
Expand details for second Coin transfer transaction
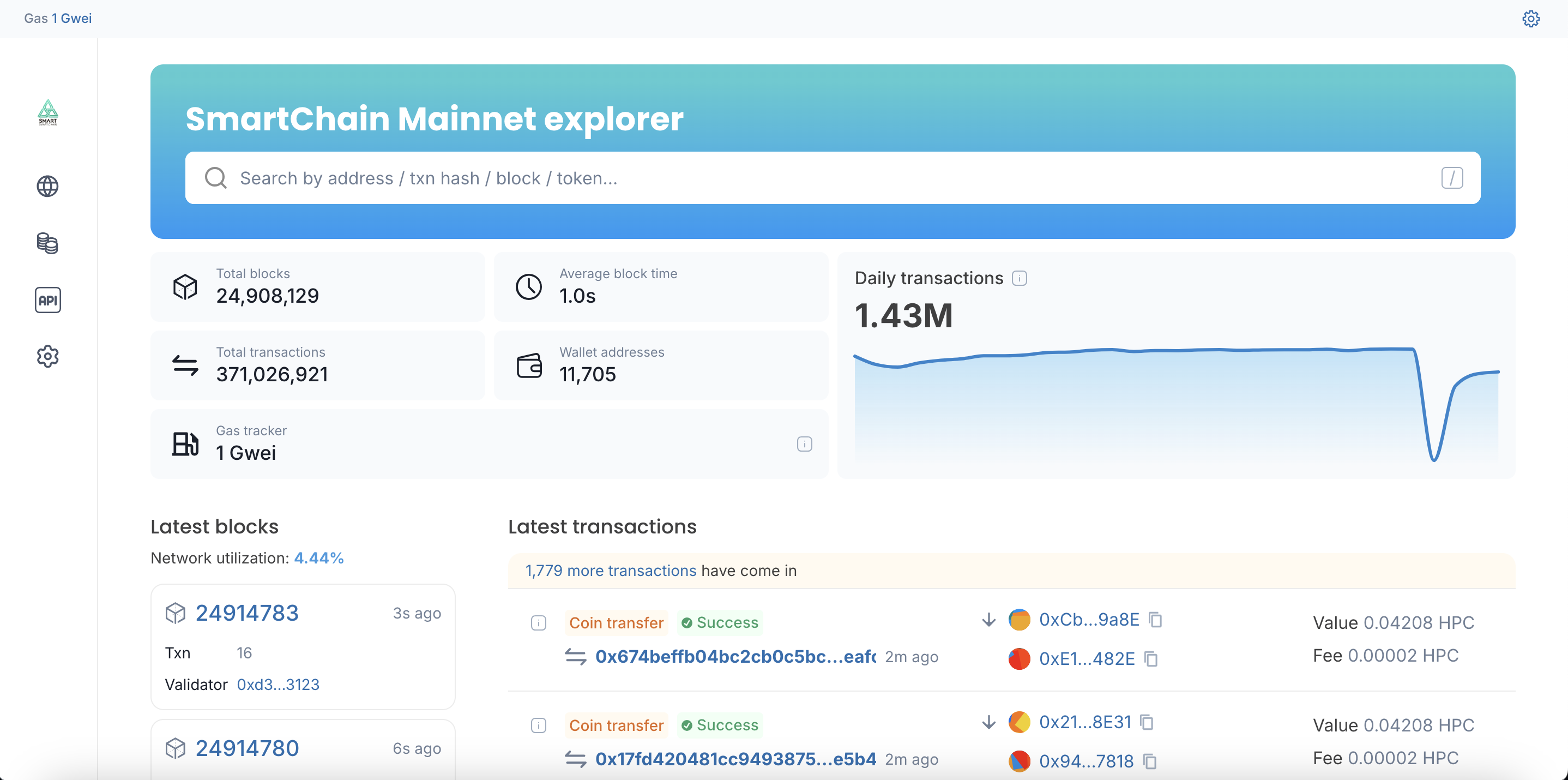pyautogui.click(x=538, y=725)
